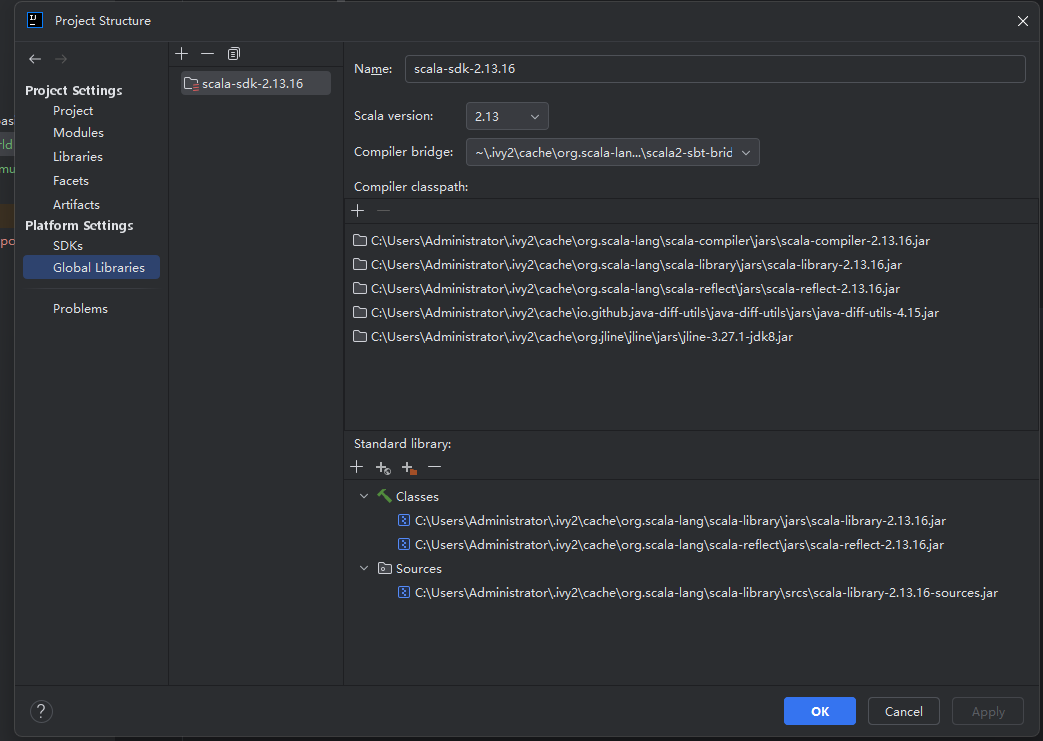Select scala-compiler-2.13.16.jar classpath row

click(692, 240)
